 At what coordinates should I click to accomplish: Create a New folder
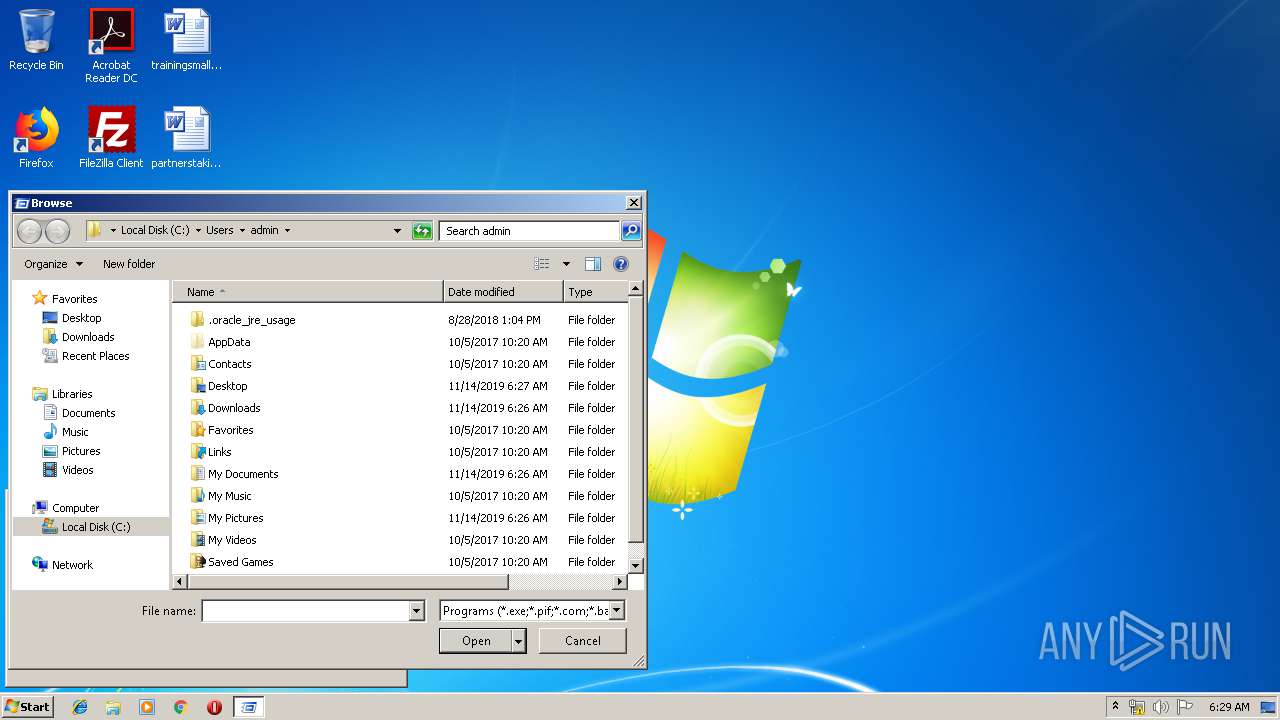[x=129, y=264]
